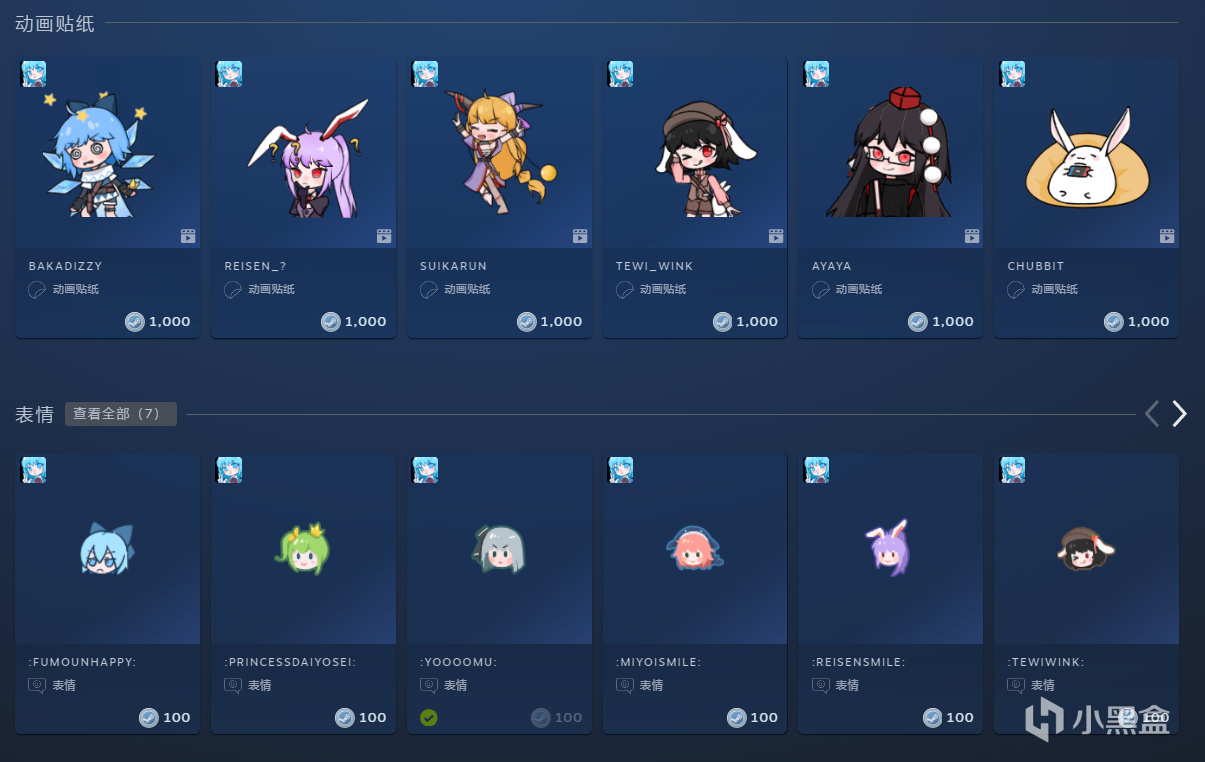Go to previous page of emoticons
Viewport: 1205px width, 762px height.
[1152, 414]
